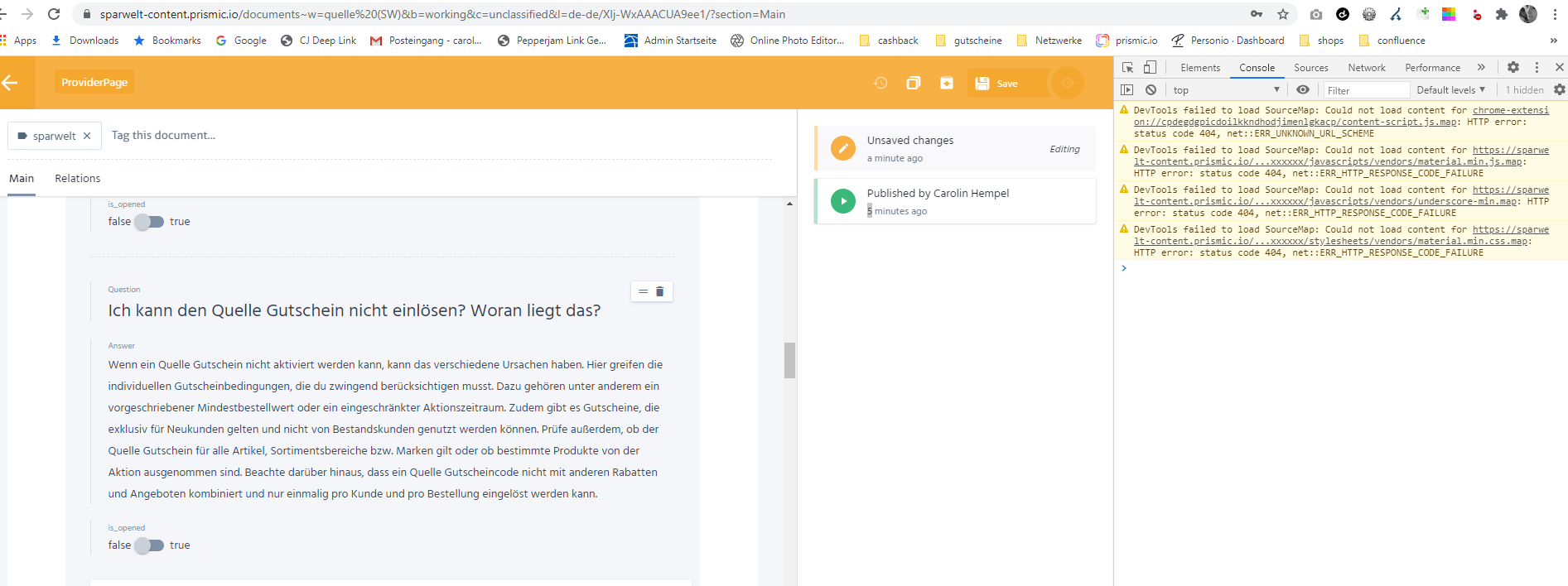
Task: Open Chrome extensions puzzle icon
Action: [1502, 14]
